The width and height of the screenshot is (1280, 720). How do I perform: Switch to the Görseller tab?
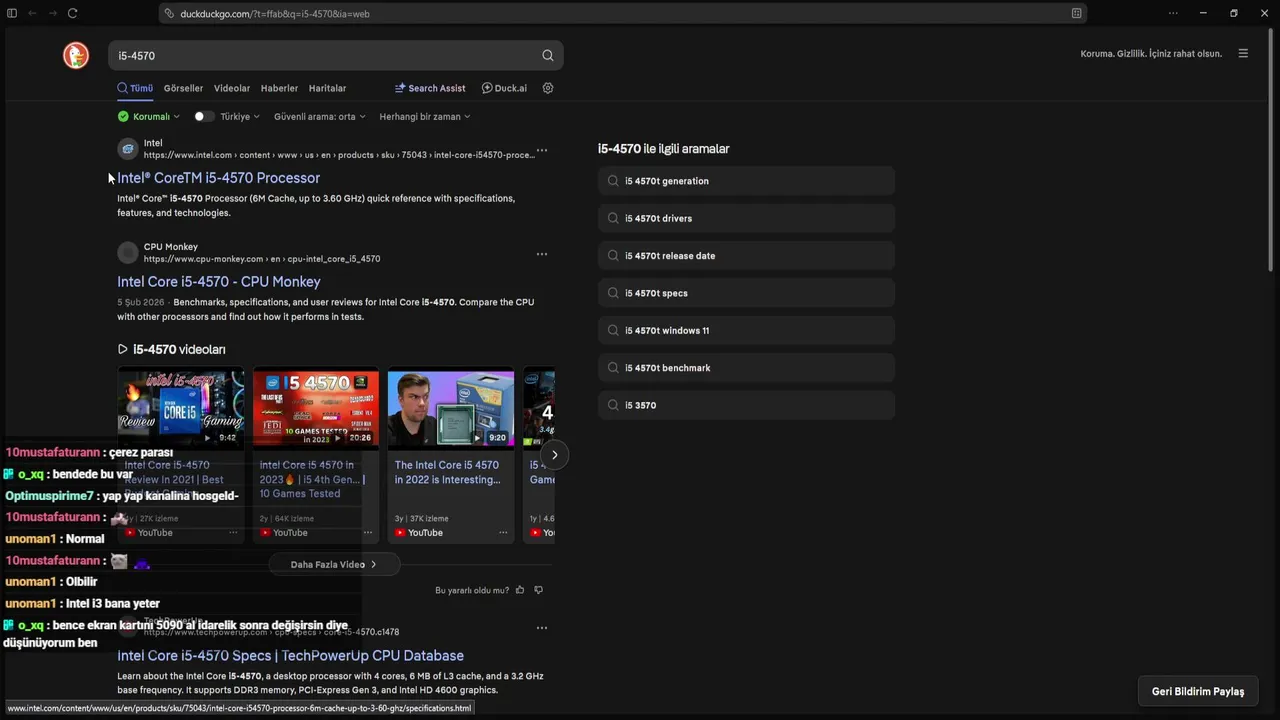183,88
